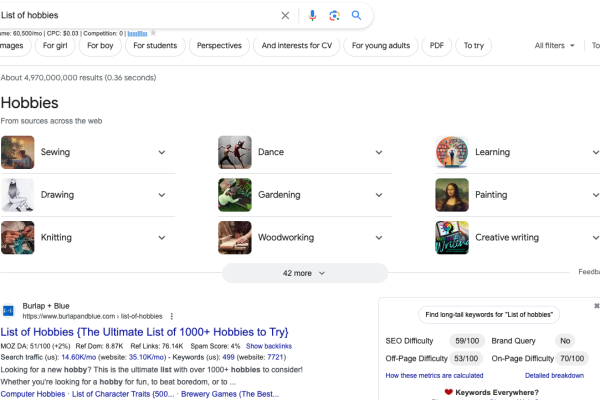Select the 'To try' filter chip
The height and width of the screenshot is (400, 600).
tap(474, 46)
